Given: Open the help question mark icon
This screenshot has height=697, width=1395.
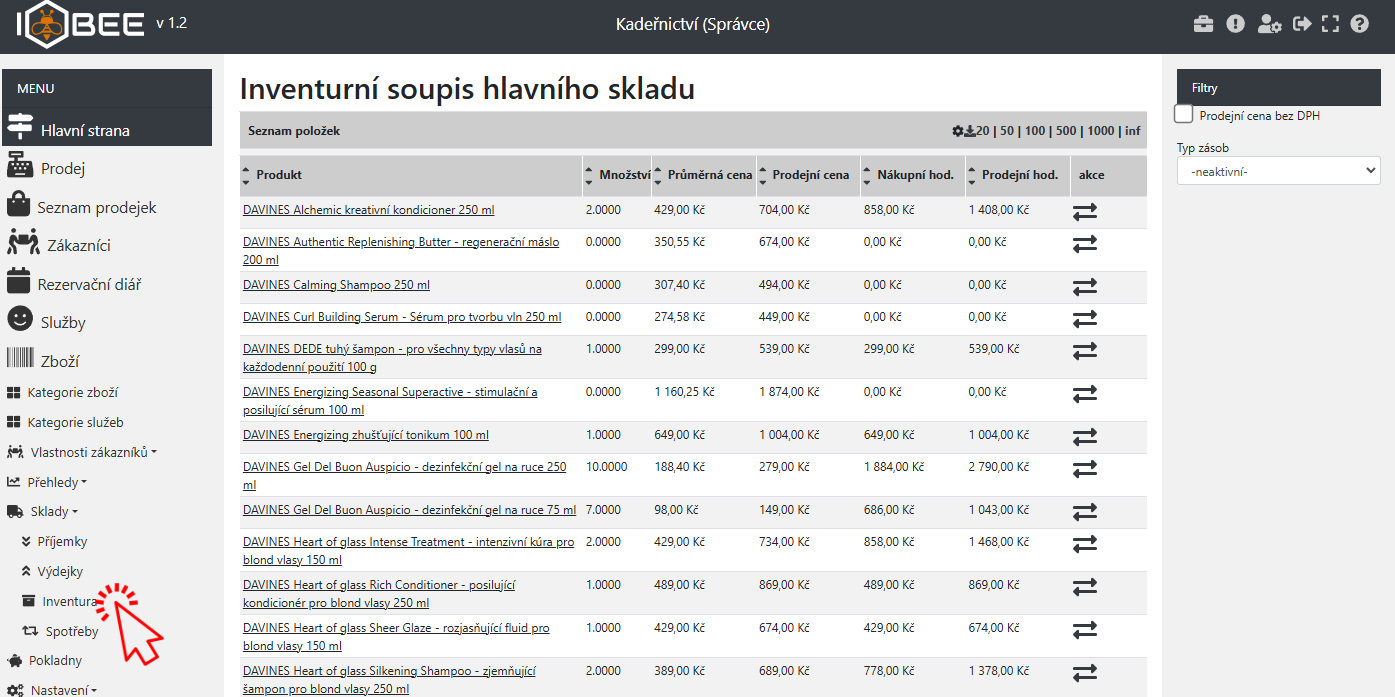Looking at the screenshot, I should point(1359,24).
